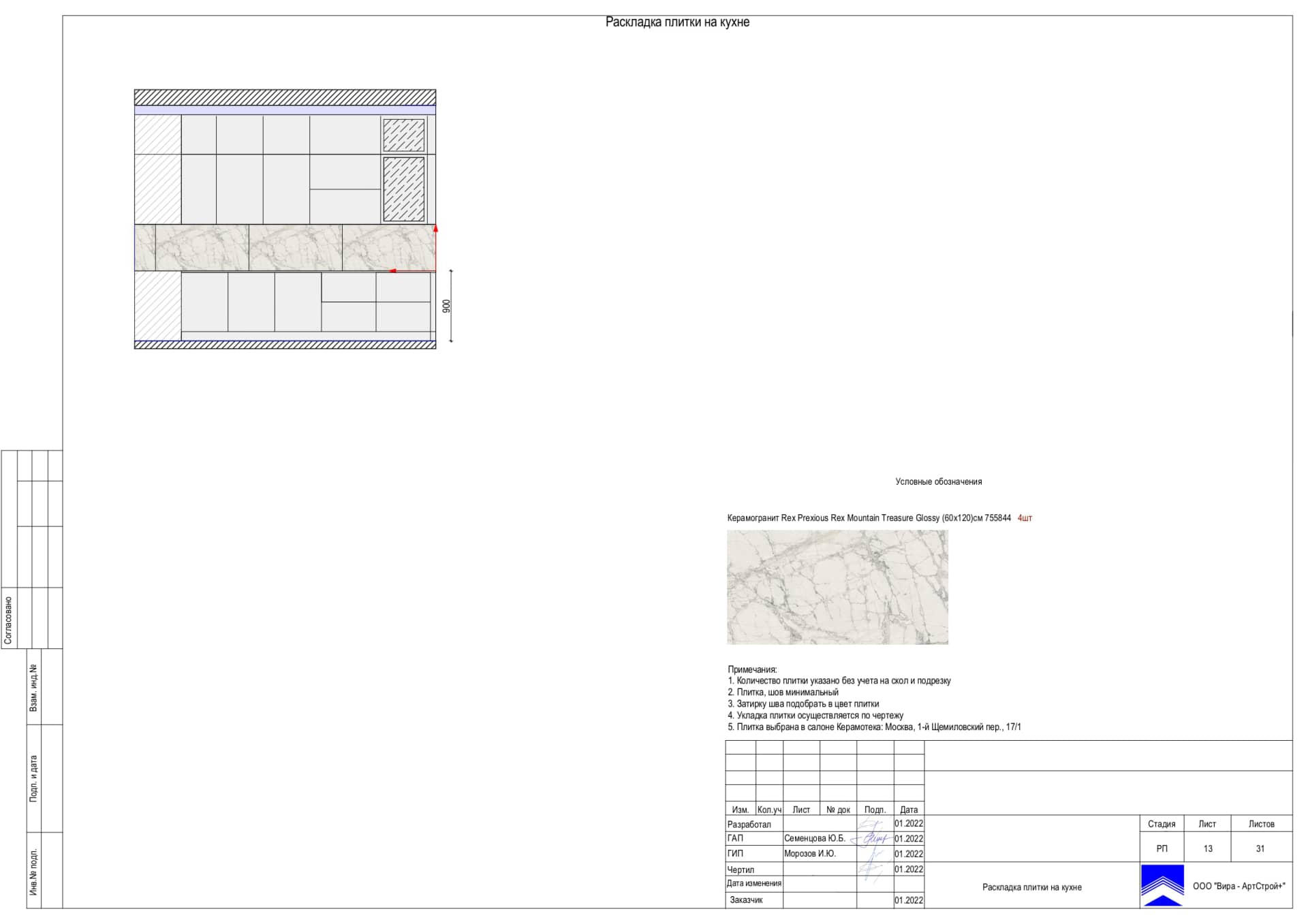
Task: Click the 'Инв.№ подп.' side label
Action: (33, 872)
